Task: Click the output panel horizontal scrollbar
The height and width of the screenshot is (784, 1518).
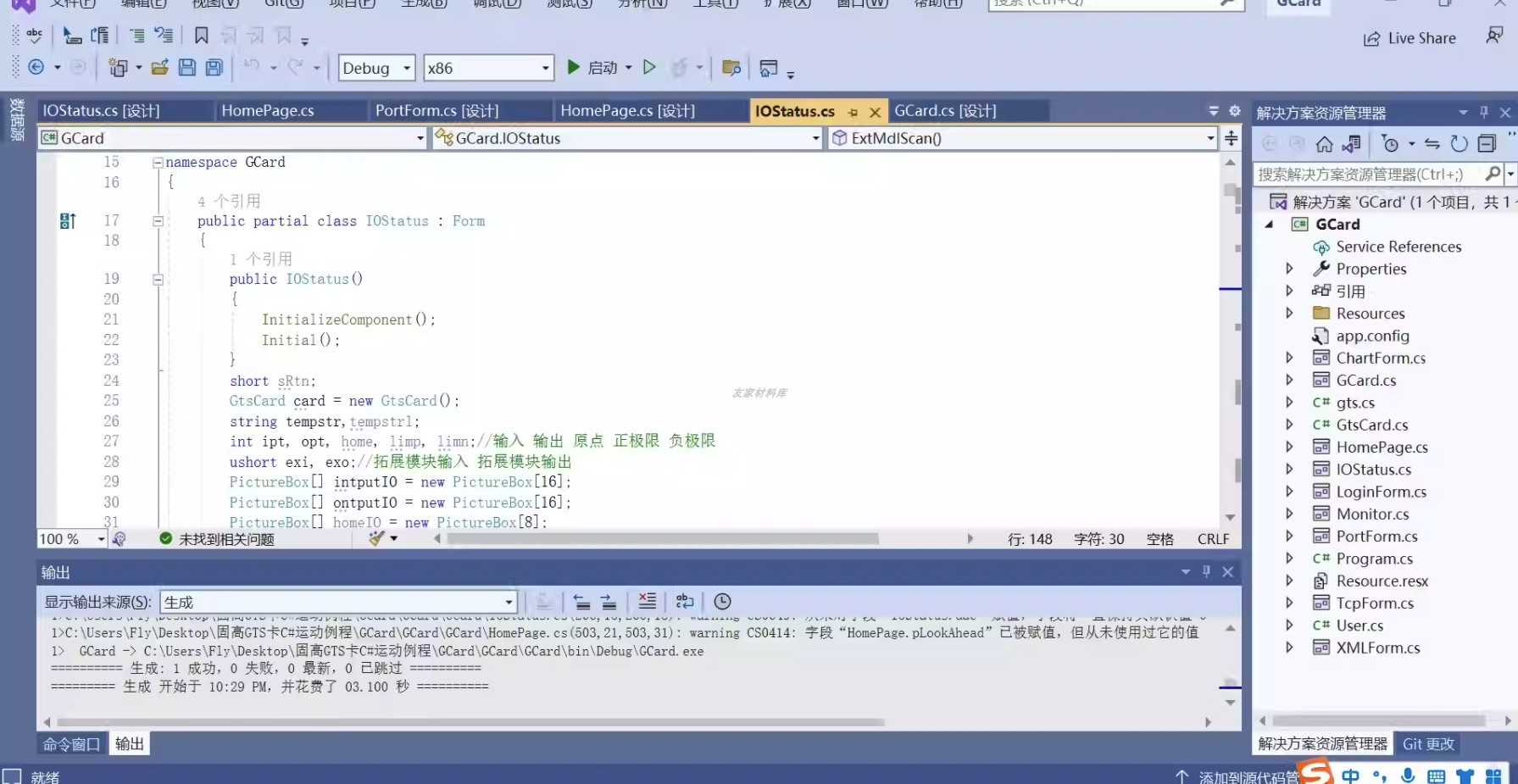Action: click(x=627, y=722)
